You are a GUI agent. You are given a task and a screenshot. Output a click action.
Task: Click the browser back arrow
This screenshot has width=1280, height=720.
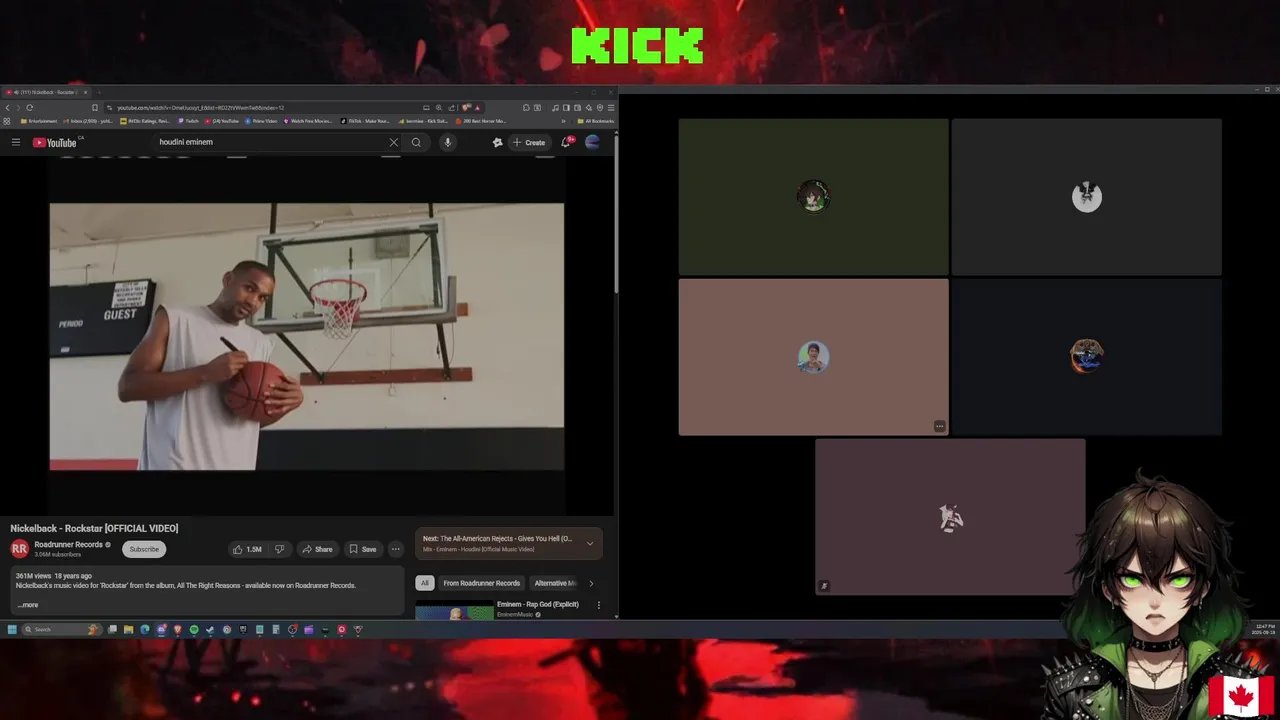point(7,107)
